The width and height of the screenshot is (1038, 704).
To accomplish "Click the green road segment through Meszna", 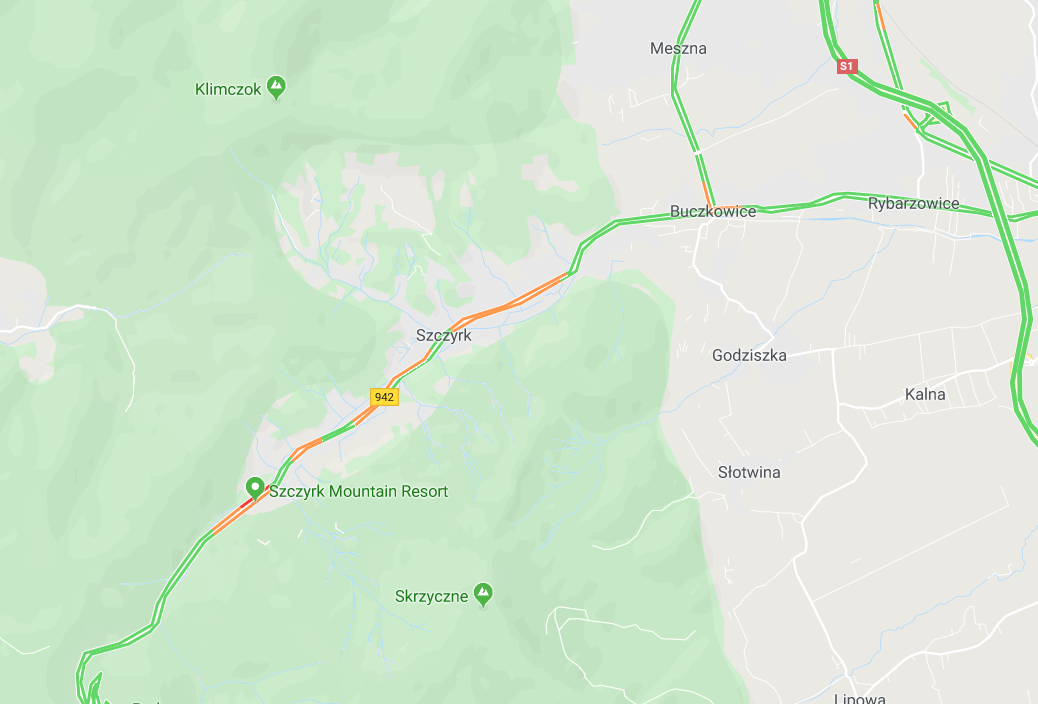I will tap(675, 73).
